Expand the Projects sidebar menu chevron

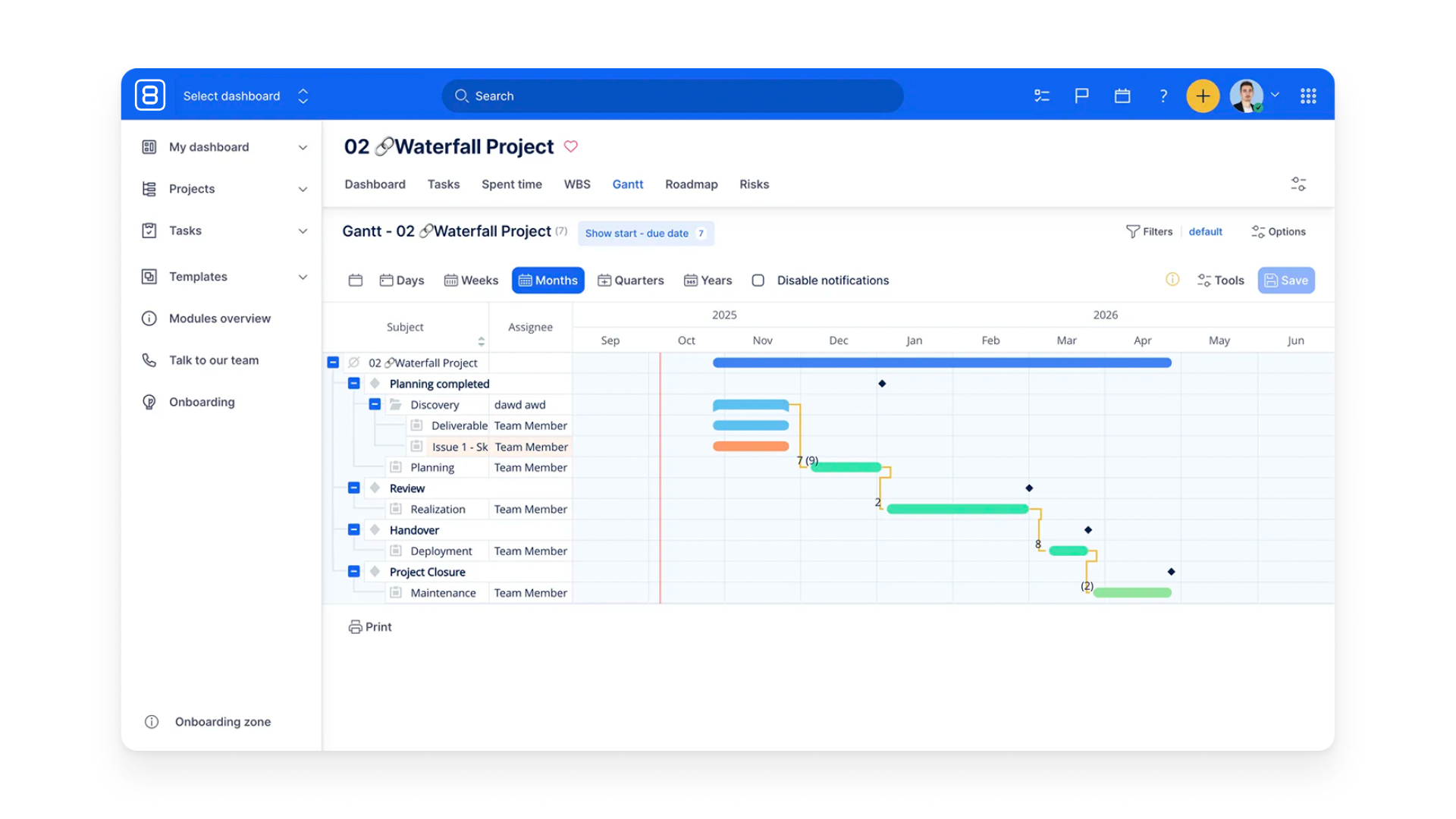point(303,190)
